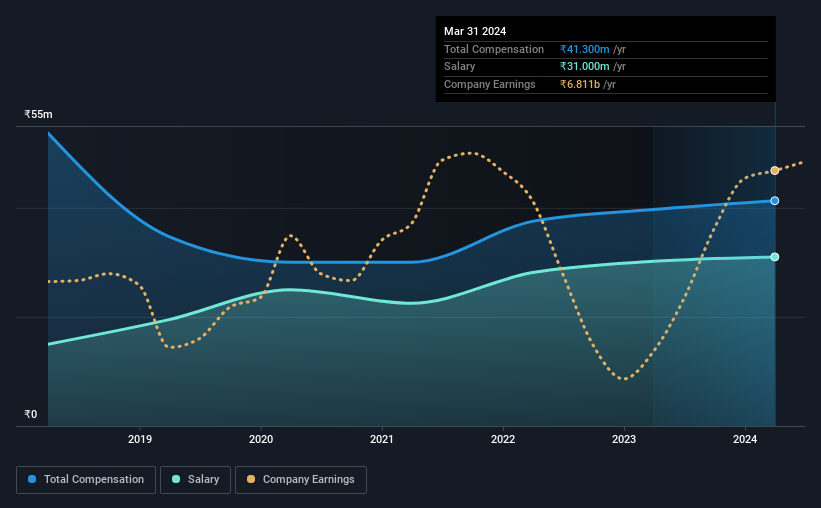This screenshot has height=508, width=821.
Task: Click the 2020 x-axis label
Action: click(261, 439)
